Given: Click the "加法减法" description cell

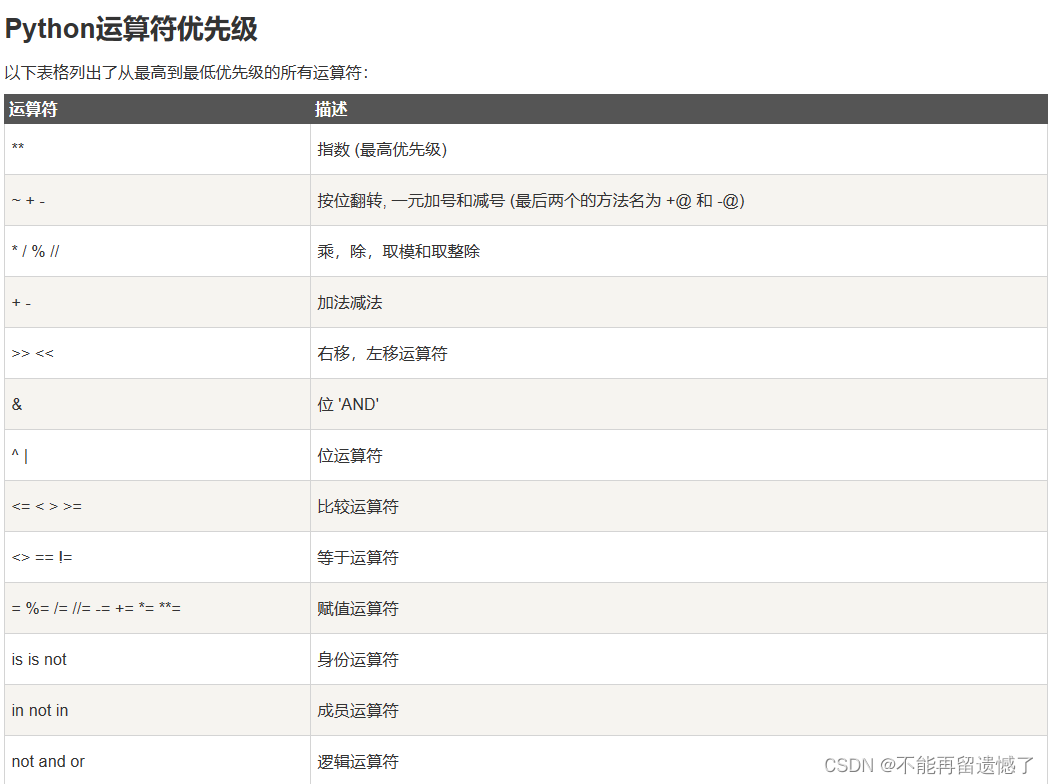Looking at the screenshot, I should 679,302.
